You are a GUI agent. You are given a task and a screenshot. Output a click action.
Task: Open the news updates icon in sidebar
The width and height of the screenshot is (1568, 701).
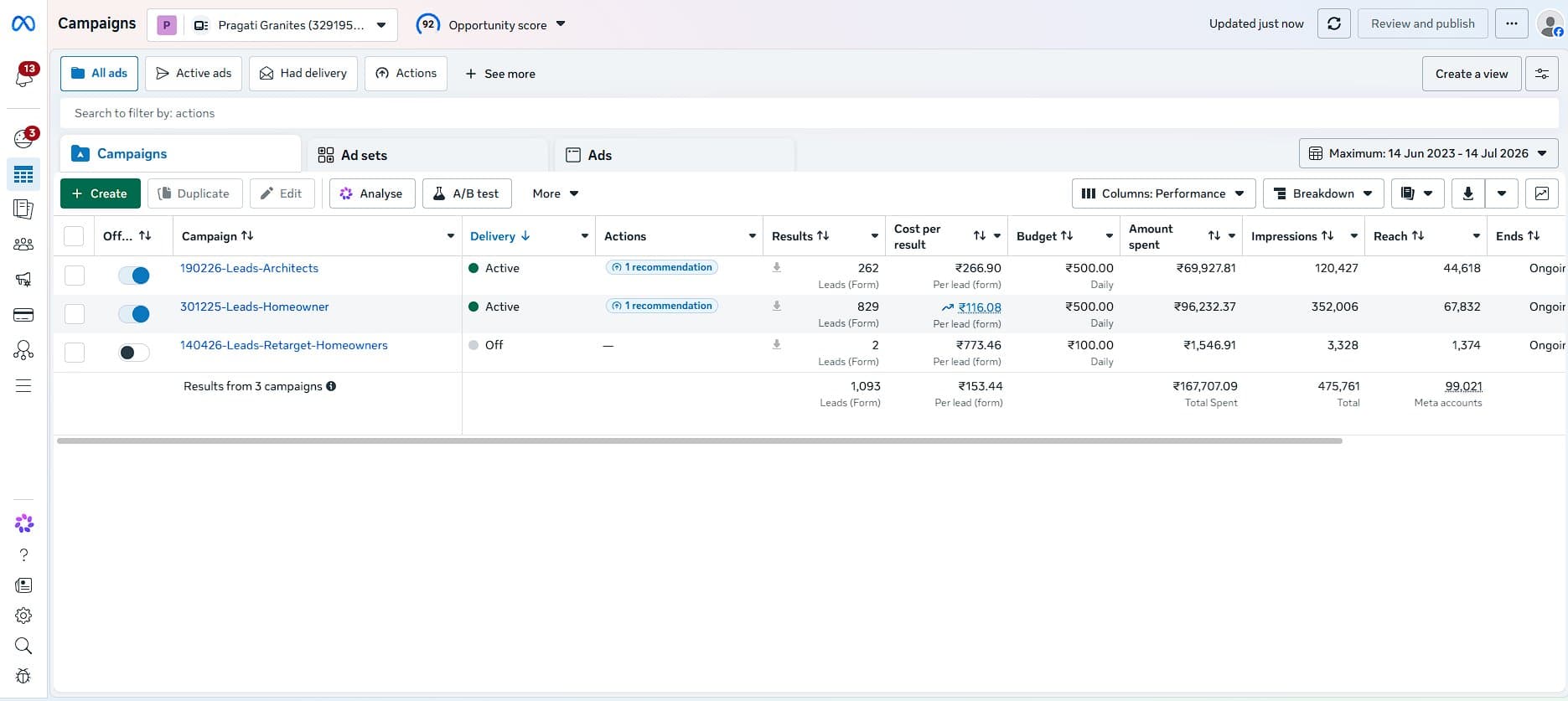pyautogui.click(x=23, y=585)
